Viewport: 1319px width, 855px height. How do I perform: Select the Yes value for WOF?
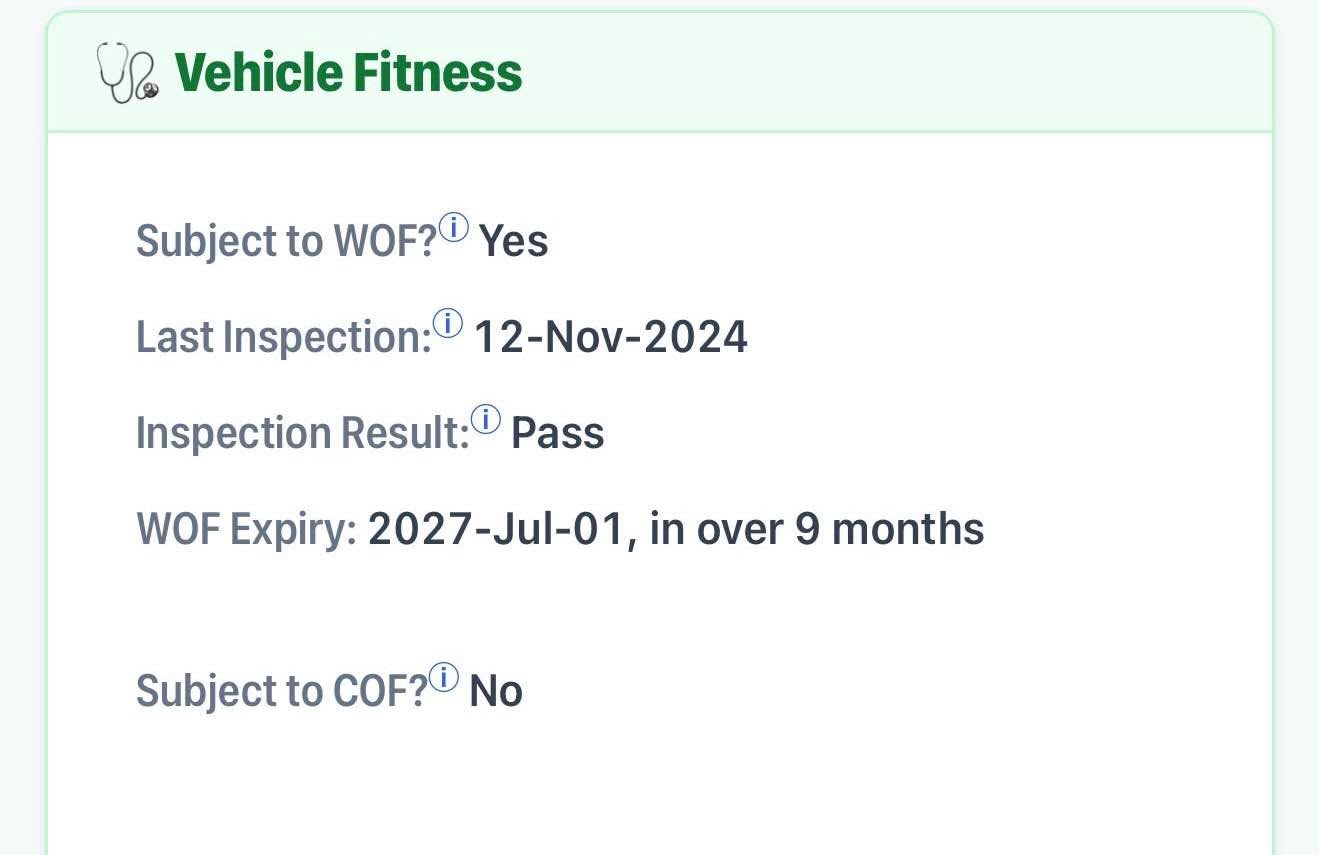point(513,242)
